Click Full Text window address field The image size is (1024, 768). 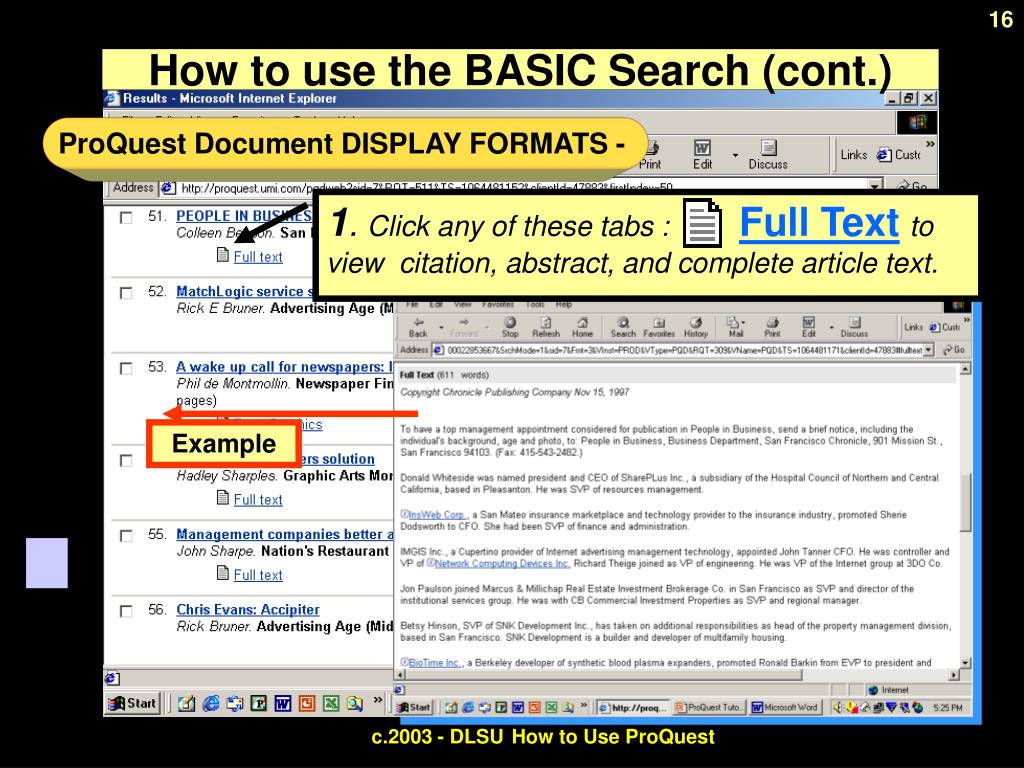click(683, 350)
